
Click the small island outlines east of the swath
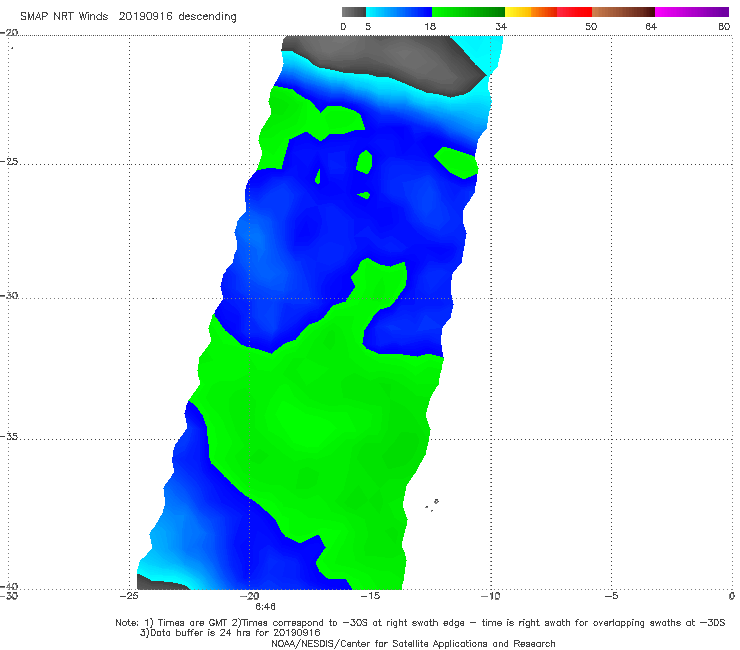point(432,505)
